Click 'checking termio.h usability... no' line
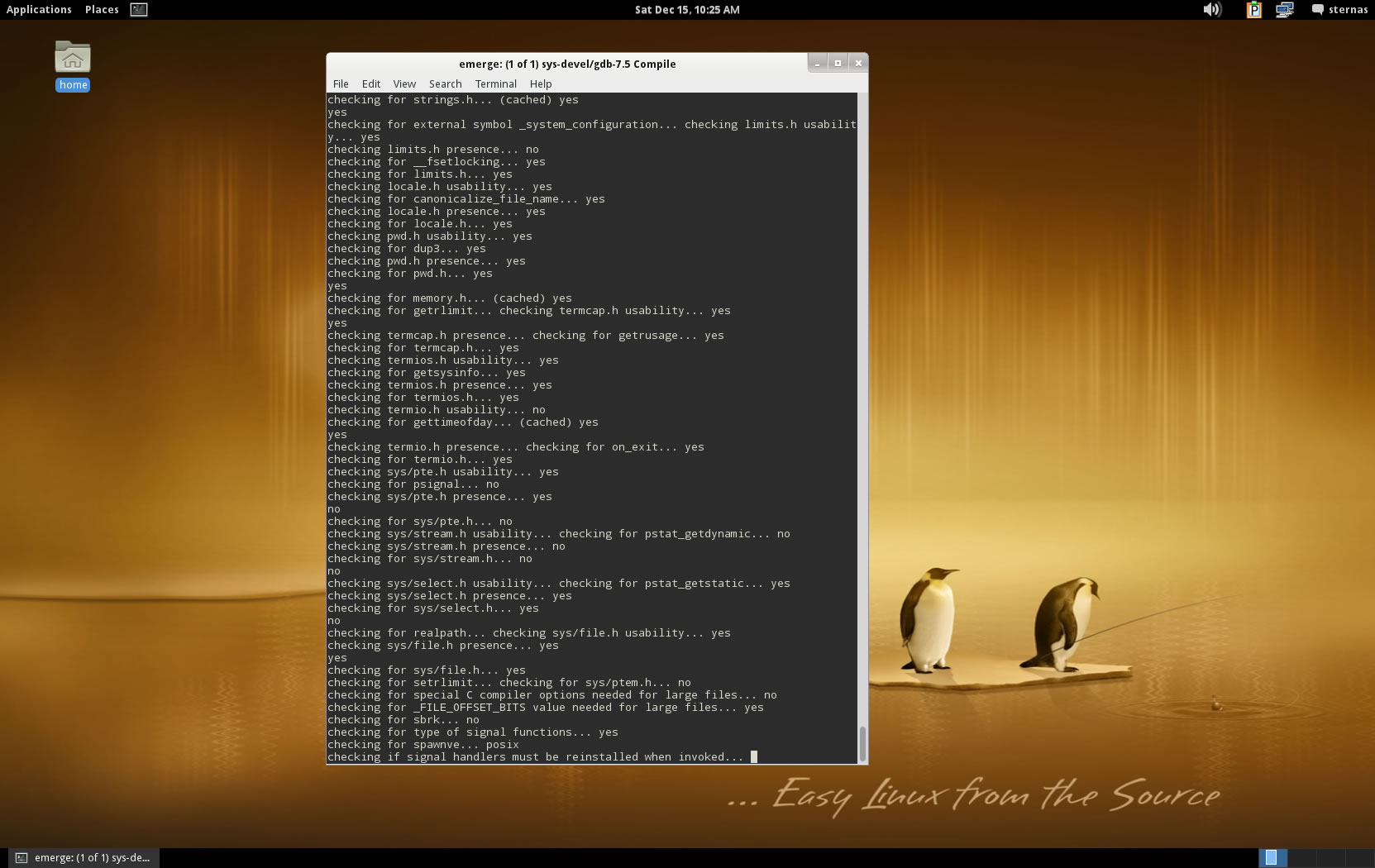 tap(437, 409)
